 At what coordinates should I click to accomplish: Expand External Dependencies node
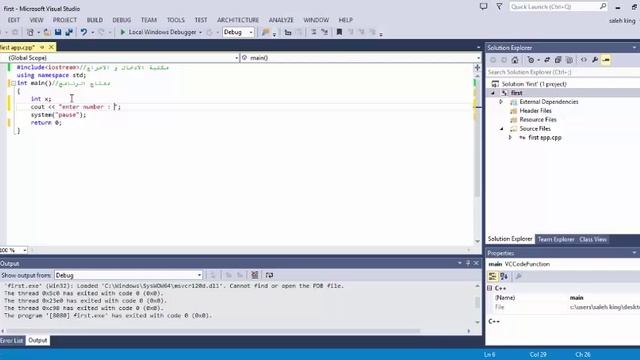pyautogui.click(x=501, y=102)
